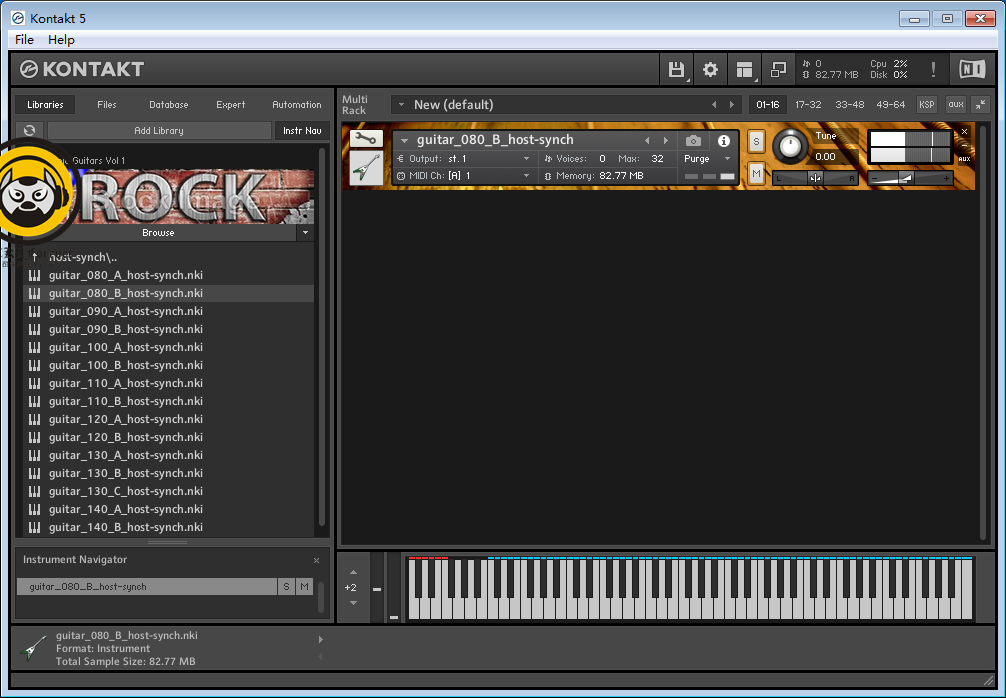Click the Kontakt logo in header

tap(81, 69)
